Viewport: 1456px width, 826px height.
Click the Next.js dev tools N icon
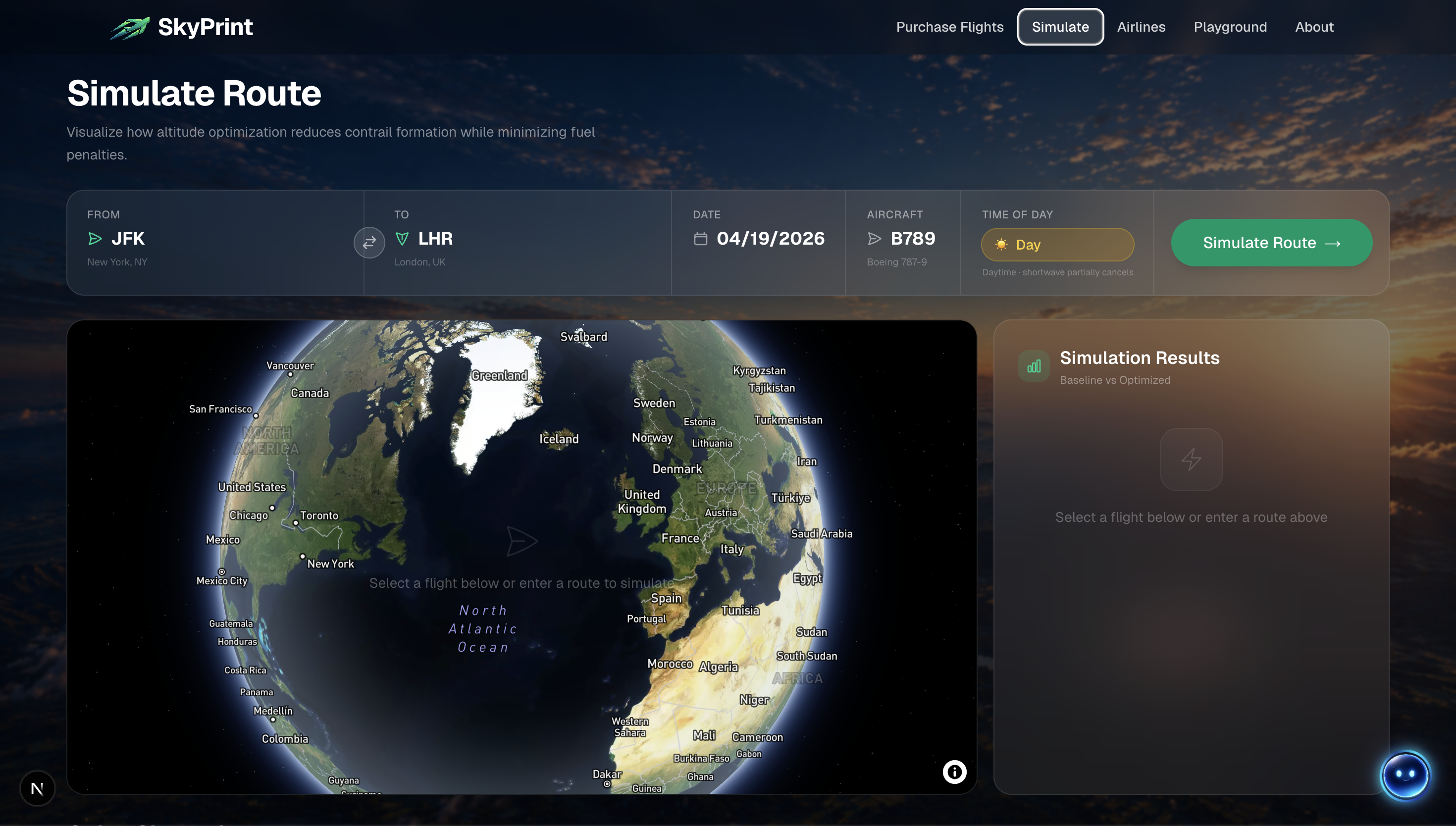(x=38, y=788)
